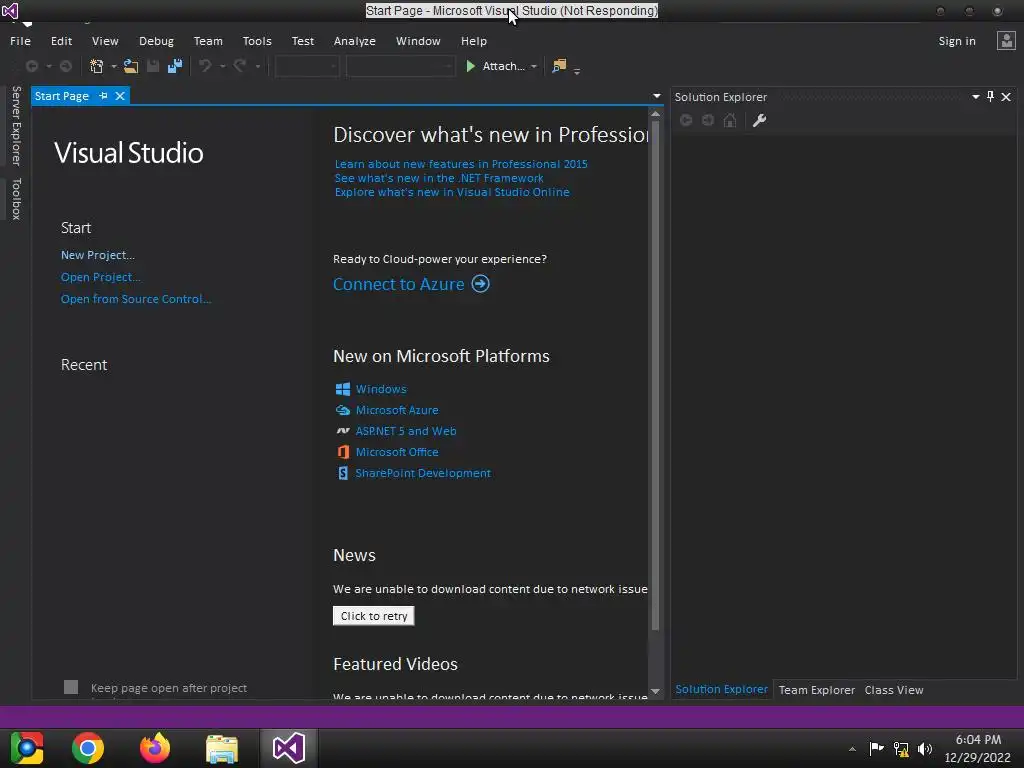Click the Start Page vertical scrollbar thumb
This screenshot has height=768, width=1024.
655,376
